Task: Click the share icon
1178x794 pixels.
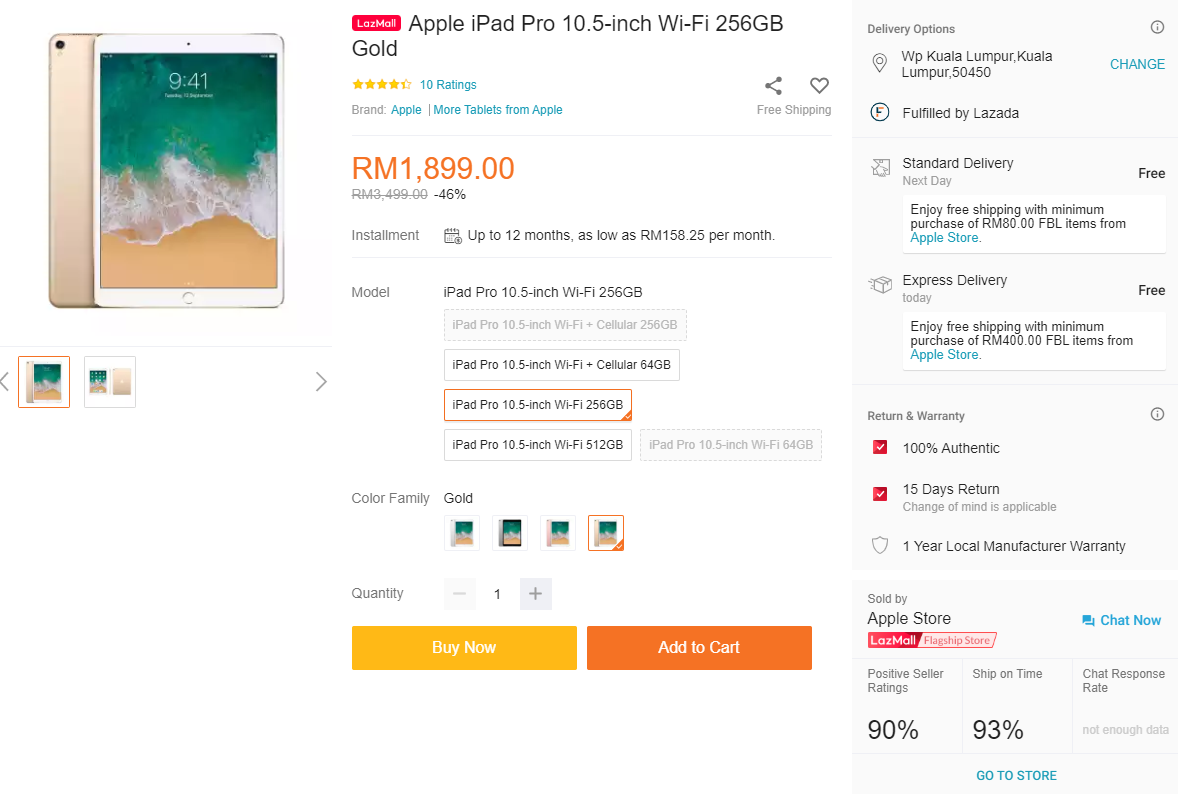Action: tap(773, 86)
